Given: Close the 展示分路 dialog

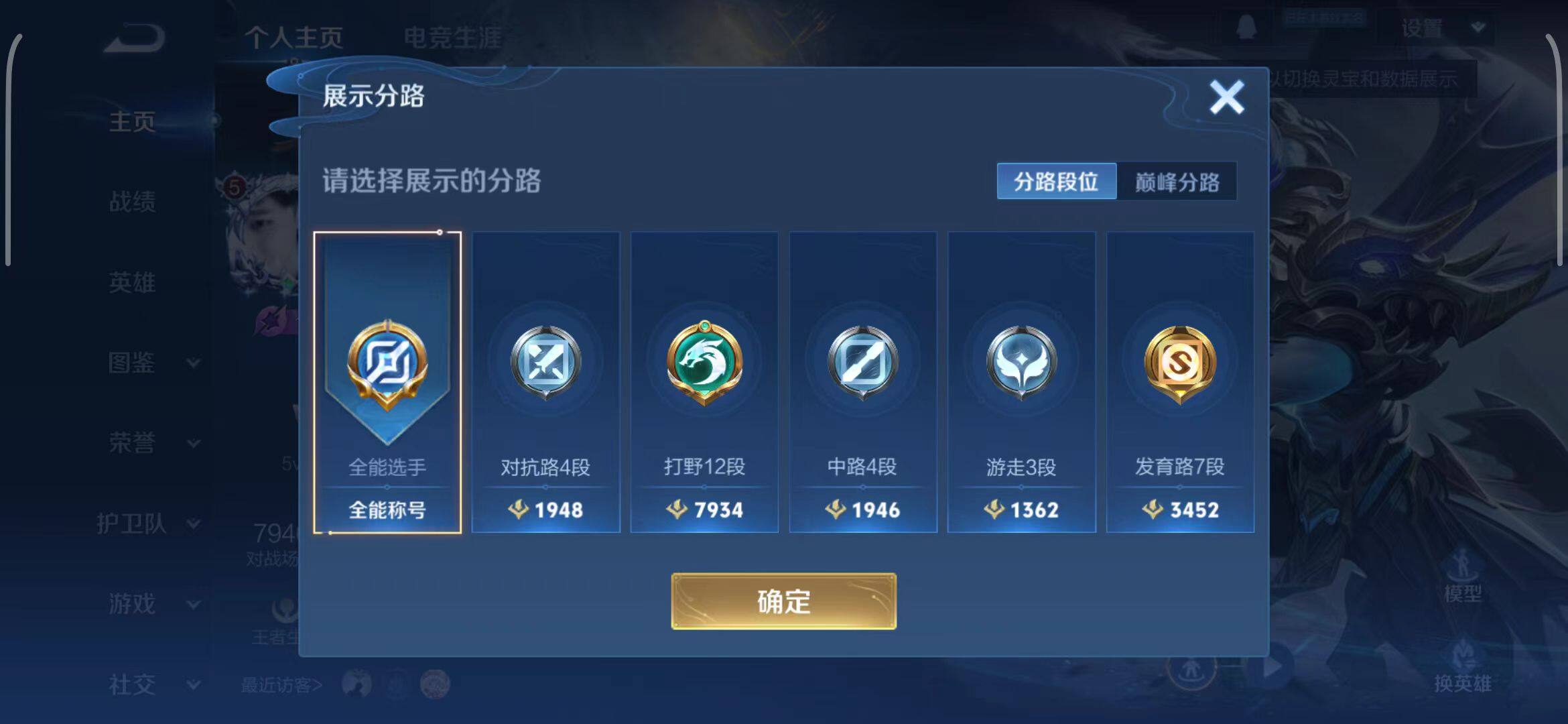Looking at the screenshot, I should [1226, 97].
